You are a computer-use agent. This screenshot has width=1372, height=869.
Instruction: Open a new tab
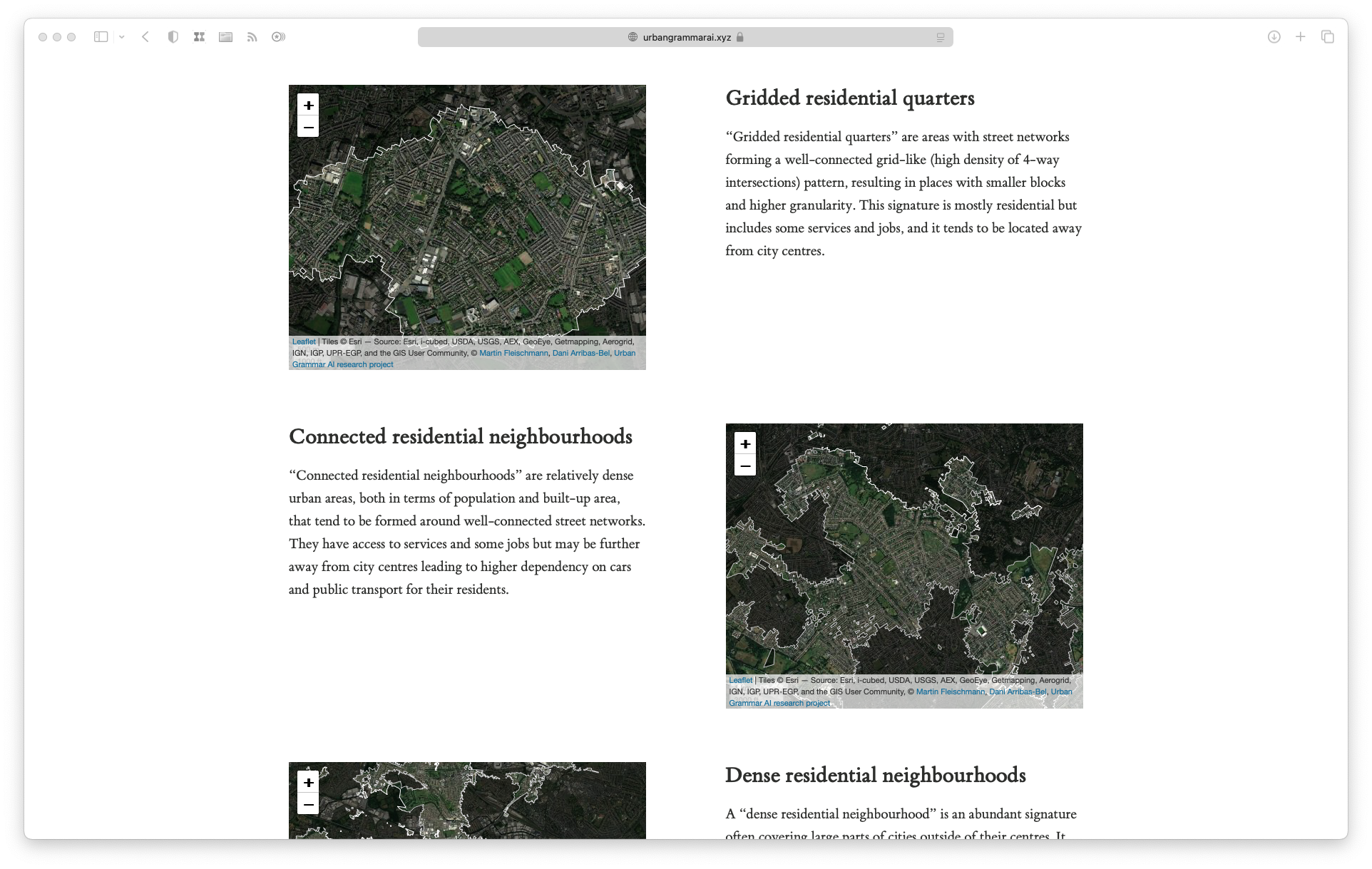pos(1300,37)
